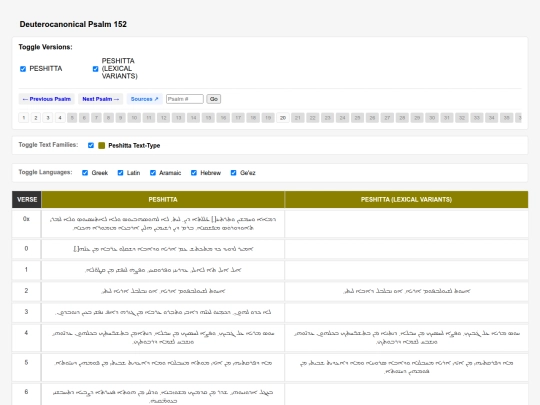Click the Toggle Languages label

pos(45,172)
